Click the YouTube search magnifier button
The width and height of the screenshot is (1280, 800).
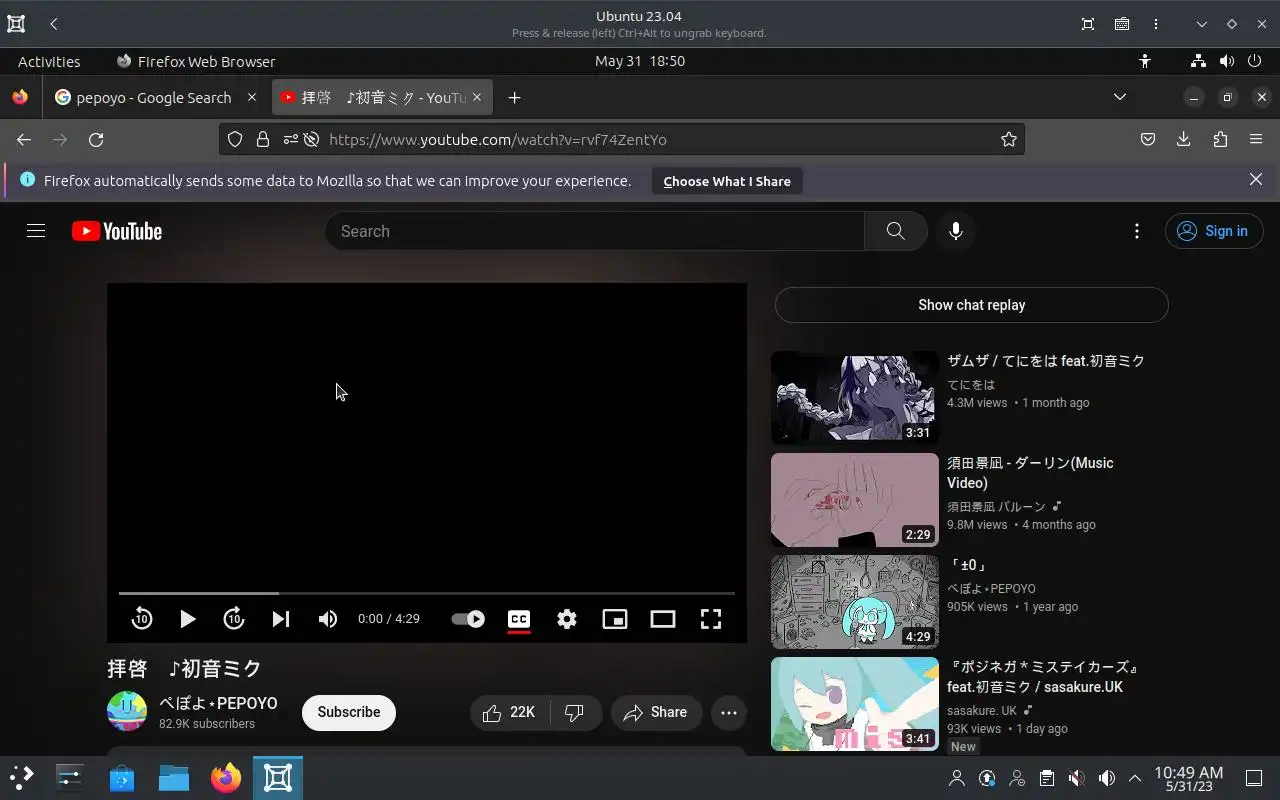pos(895,231)
